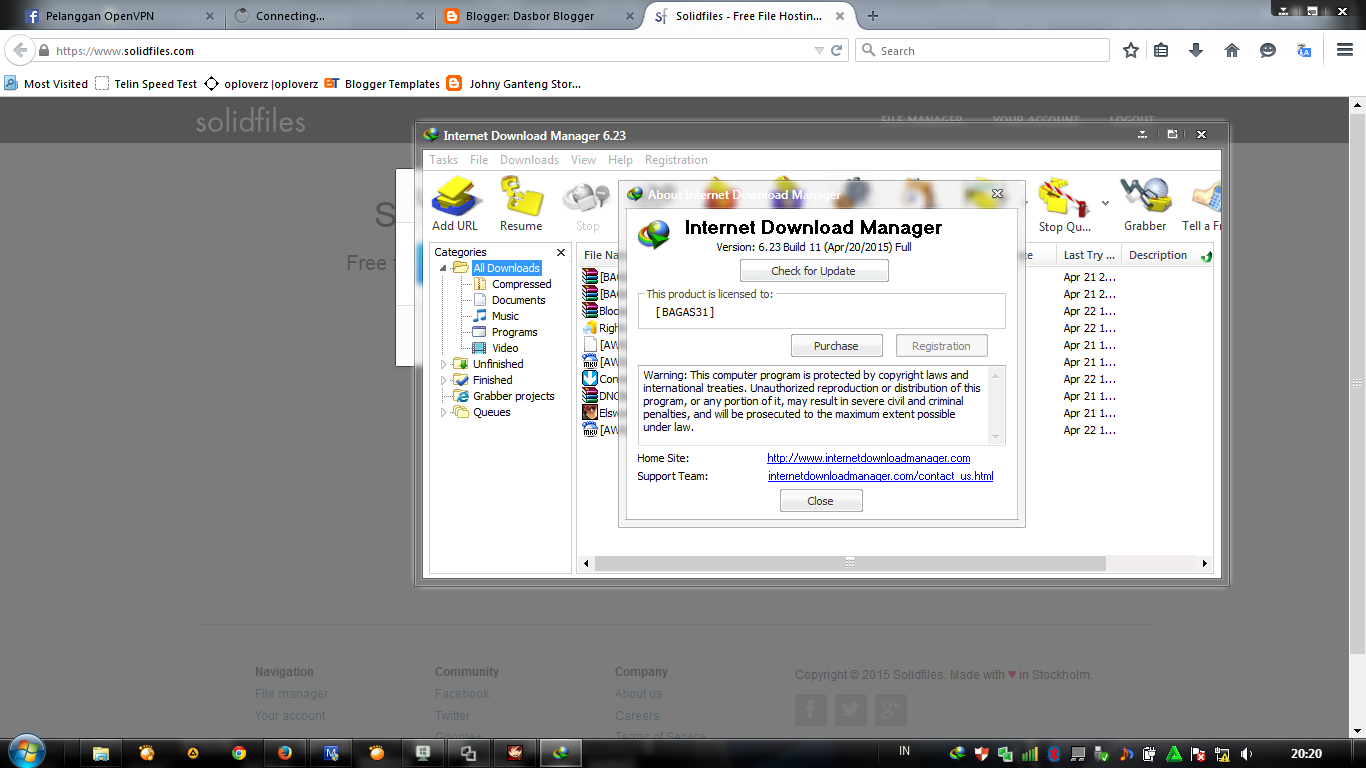Select Video category
The image size is (1366, 768).
coord(505,348)
